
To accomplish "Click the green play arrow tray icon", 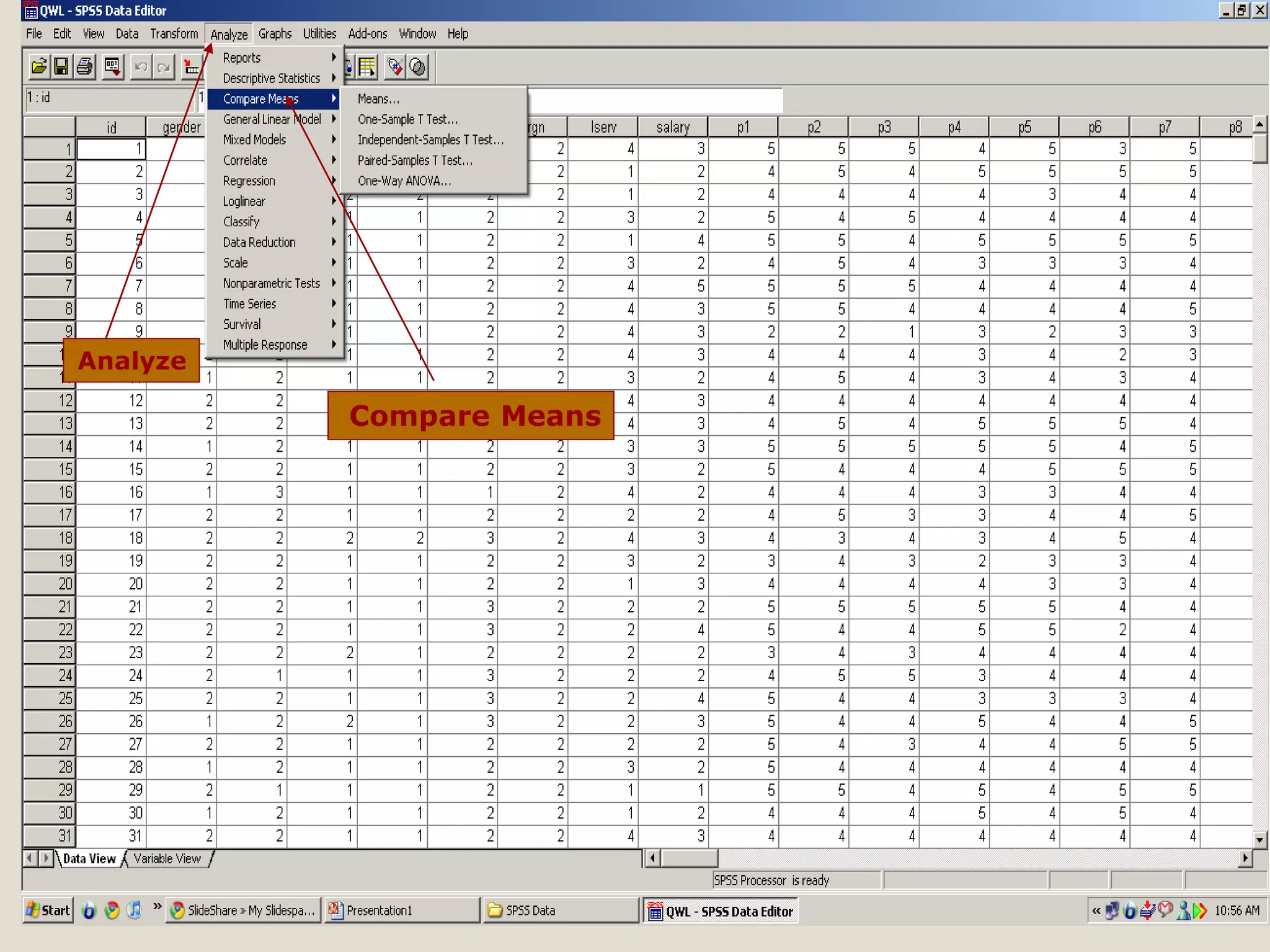I will pyautogui.click(x=1201, y=910).
